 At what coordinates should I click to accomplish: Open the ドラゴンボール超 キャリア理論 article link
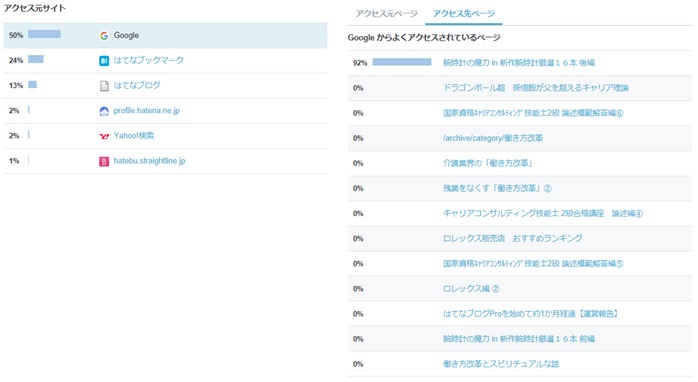pos(536,88)
